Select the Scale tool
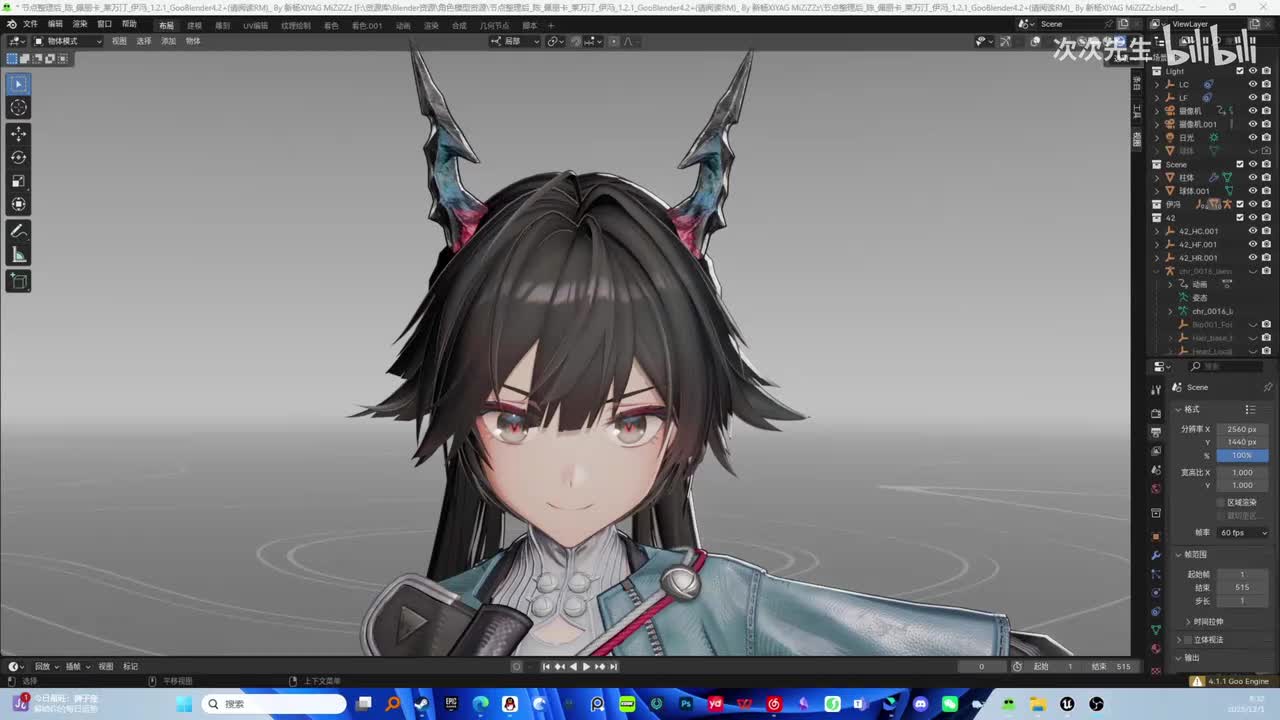Screen dimensions: 1280x720 click(x=19, y=181)
